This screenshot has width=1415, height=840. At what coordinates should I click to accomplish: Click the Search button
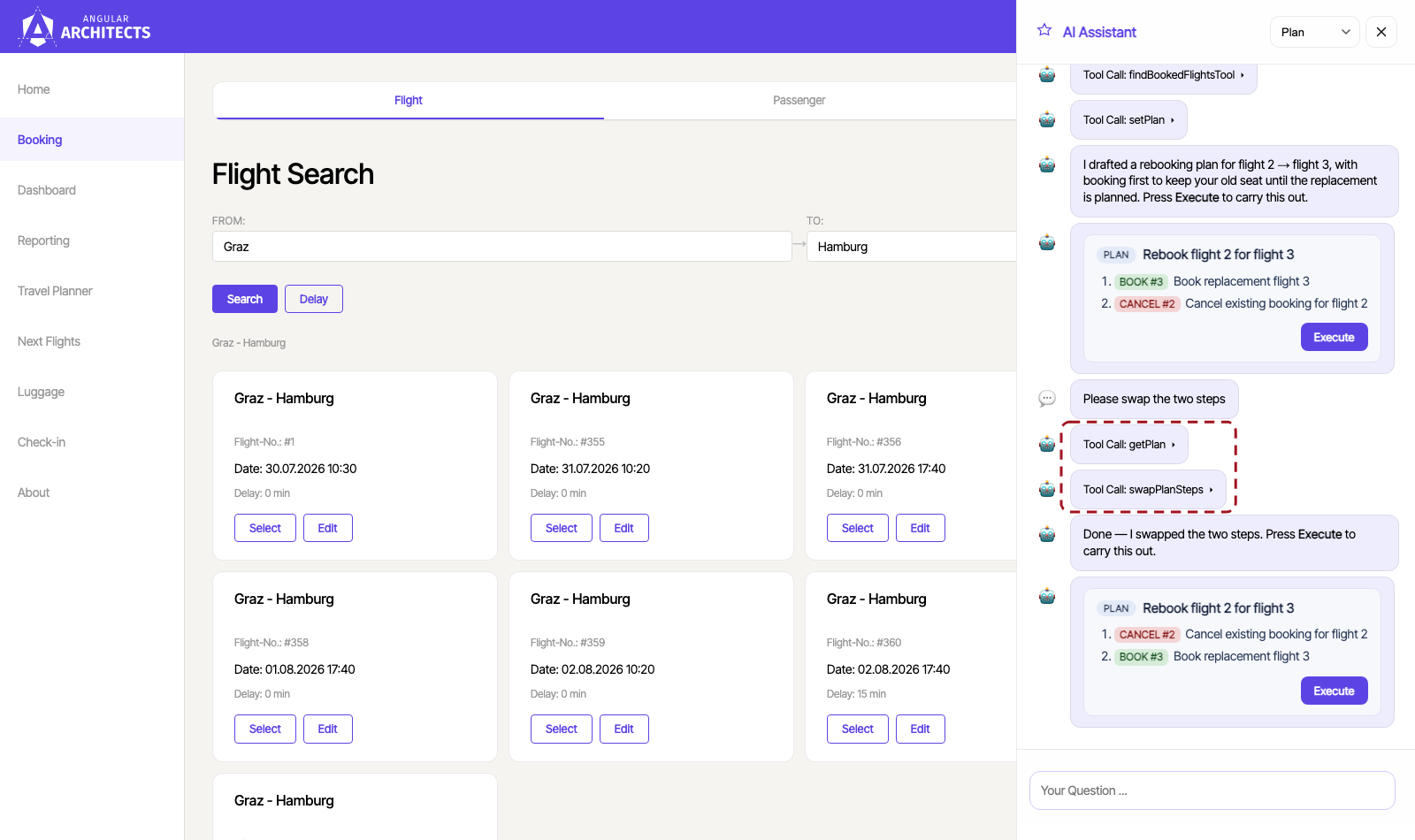point(245,299)
